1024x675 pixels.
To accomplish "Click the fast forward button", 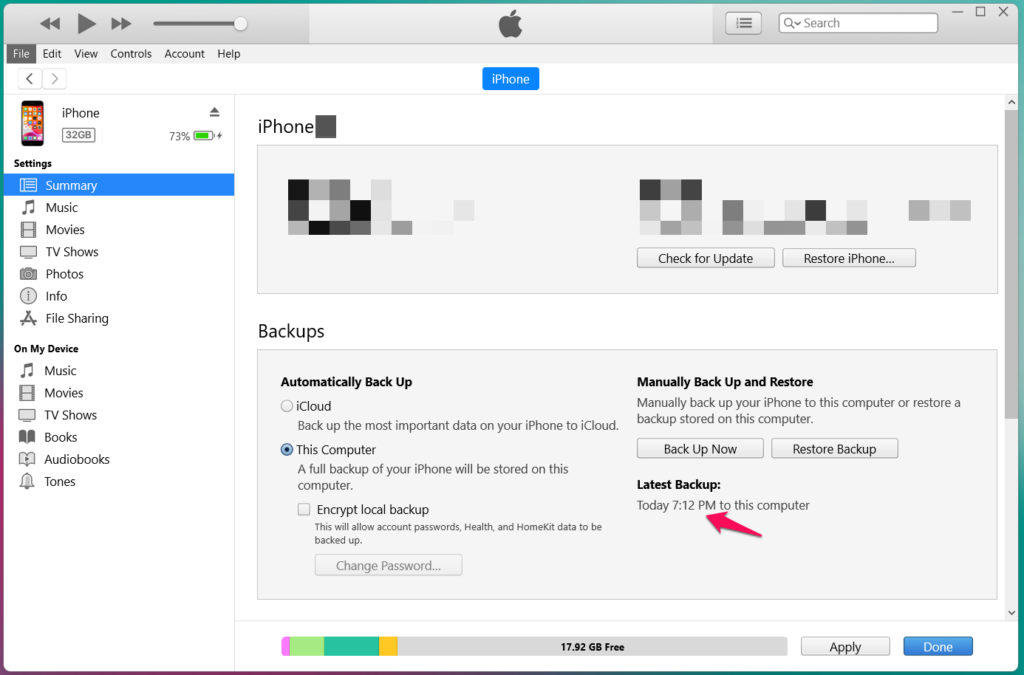I will (121, 24).
